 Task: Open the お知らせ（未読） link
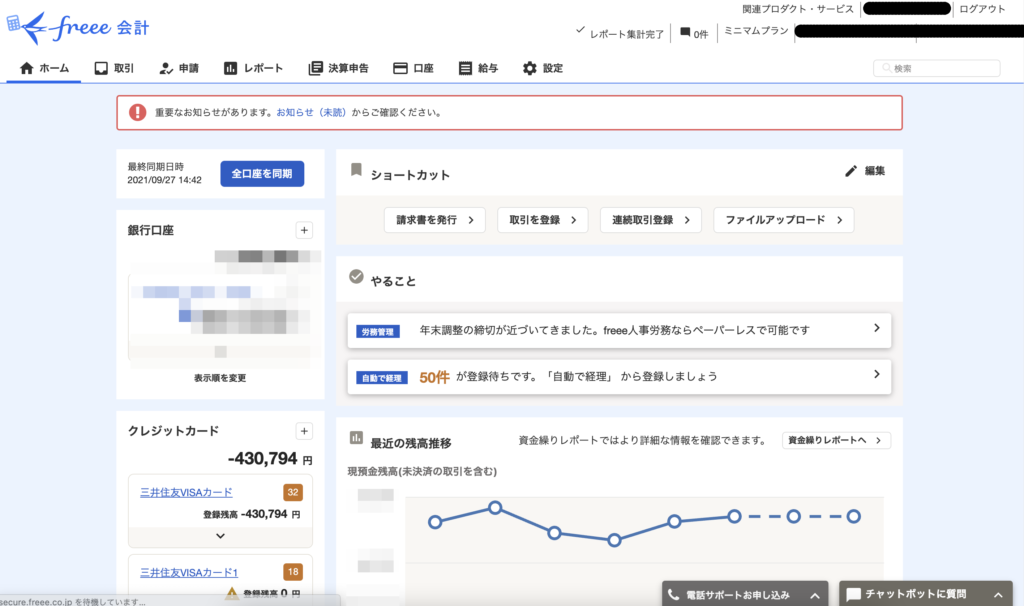pos(311,113)
